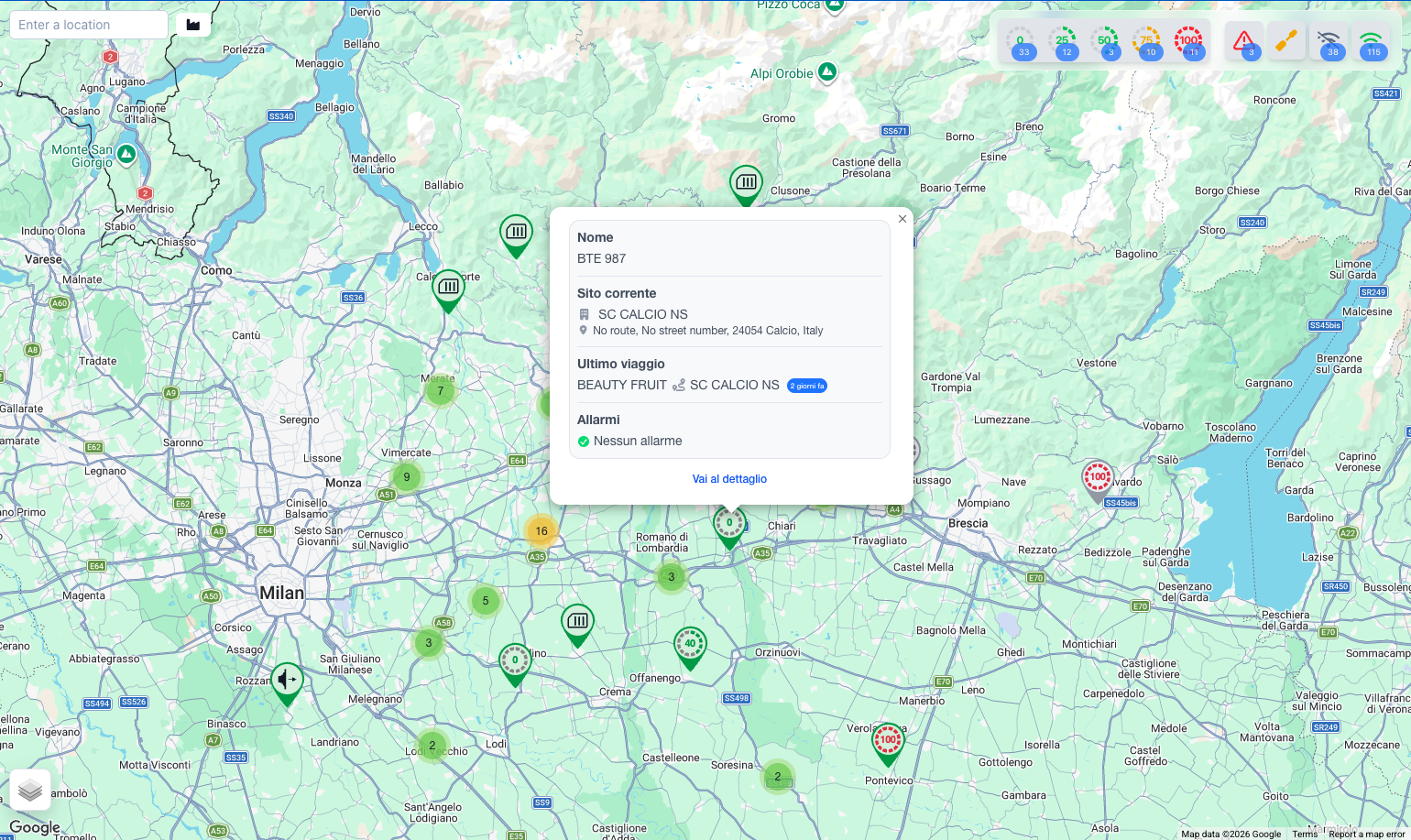Open Google Maps Terms link
This screenshot has height=840, width=1411.
click(1305, 834)
